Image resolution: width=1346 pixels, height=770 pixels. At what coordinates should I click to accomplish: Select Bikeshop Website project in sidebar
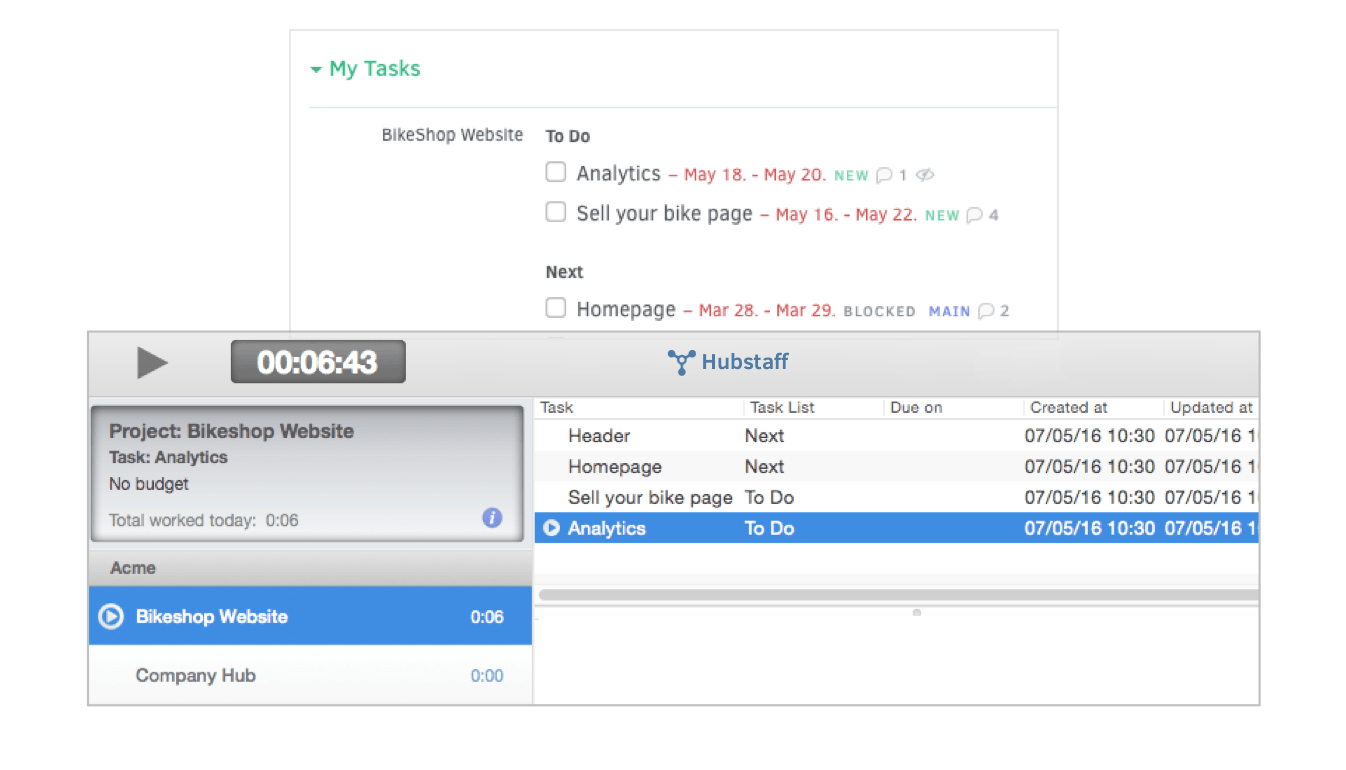310,617
